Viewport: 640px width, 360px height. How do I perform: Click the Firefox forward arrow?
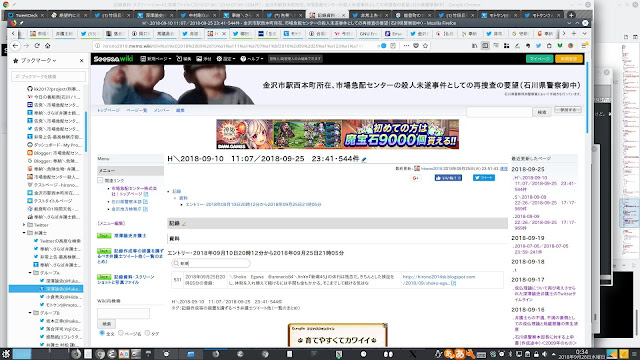click(26, 46)
